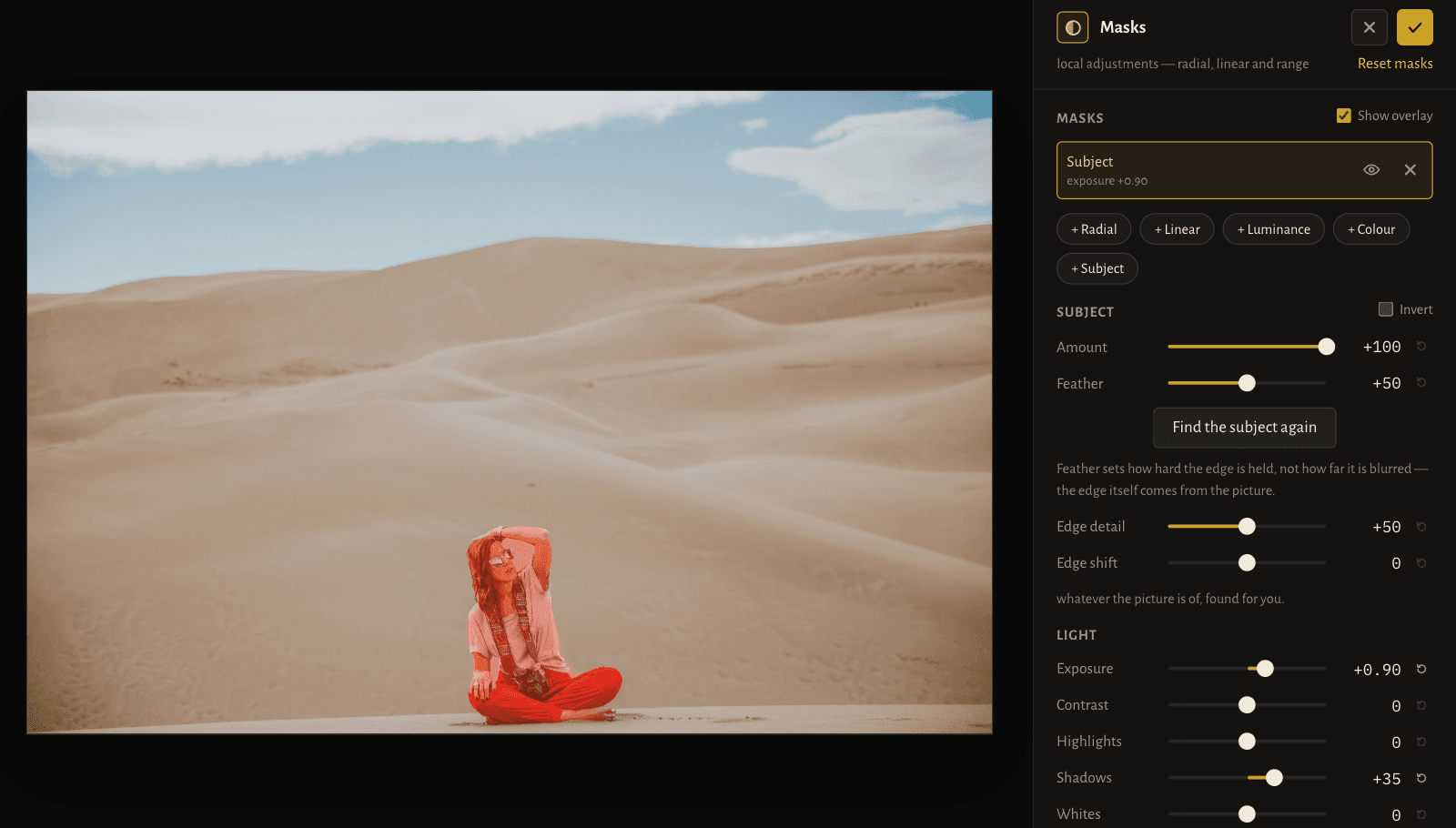Enable the Invert checkbox
The image size is (1456, 828).
click(x=1385, y=309)
